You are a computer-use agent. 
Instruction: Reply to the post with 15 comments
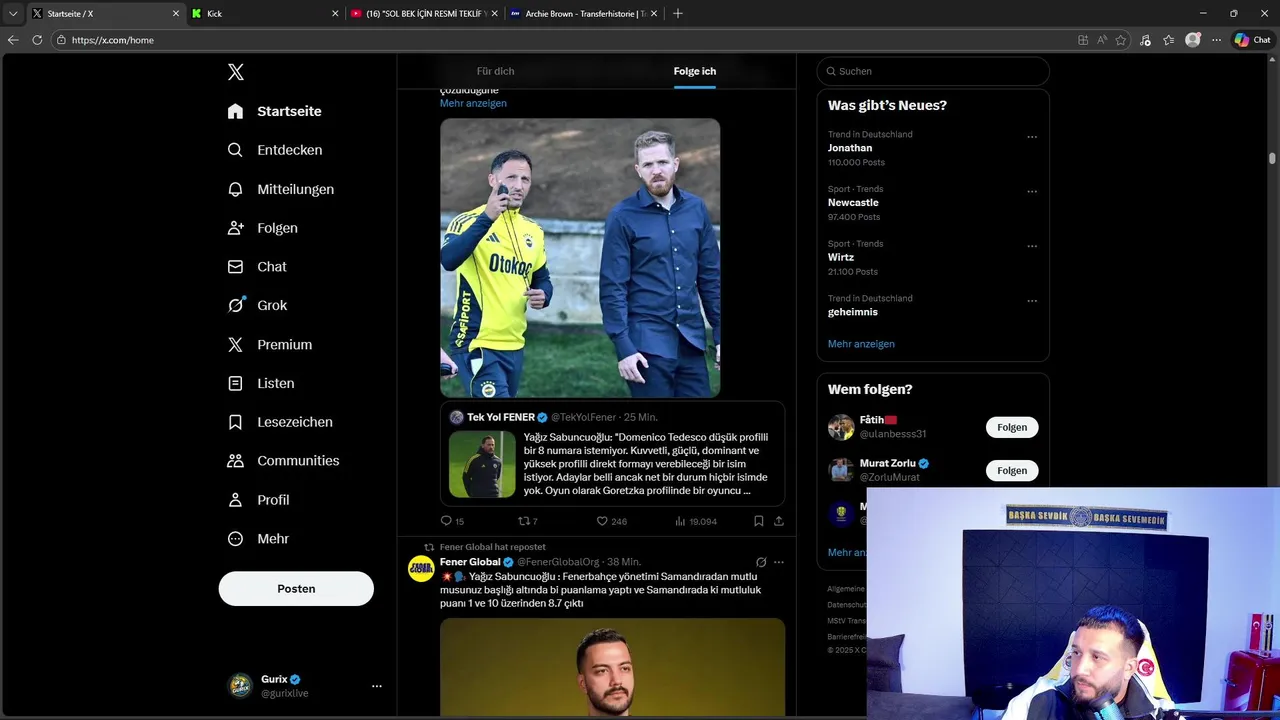(x=452, y=521)
